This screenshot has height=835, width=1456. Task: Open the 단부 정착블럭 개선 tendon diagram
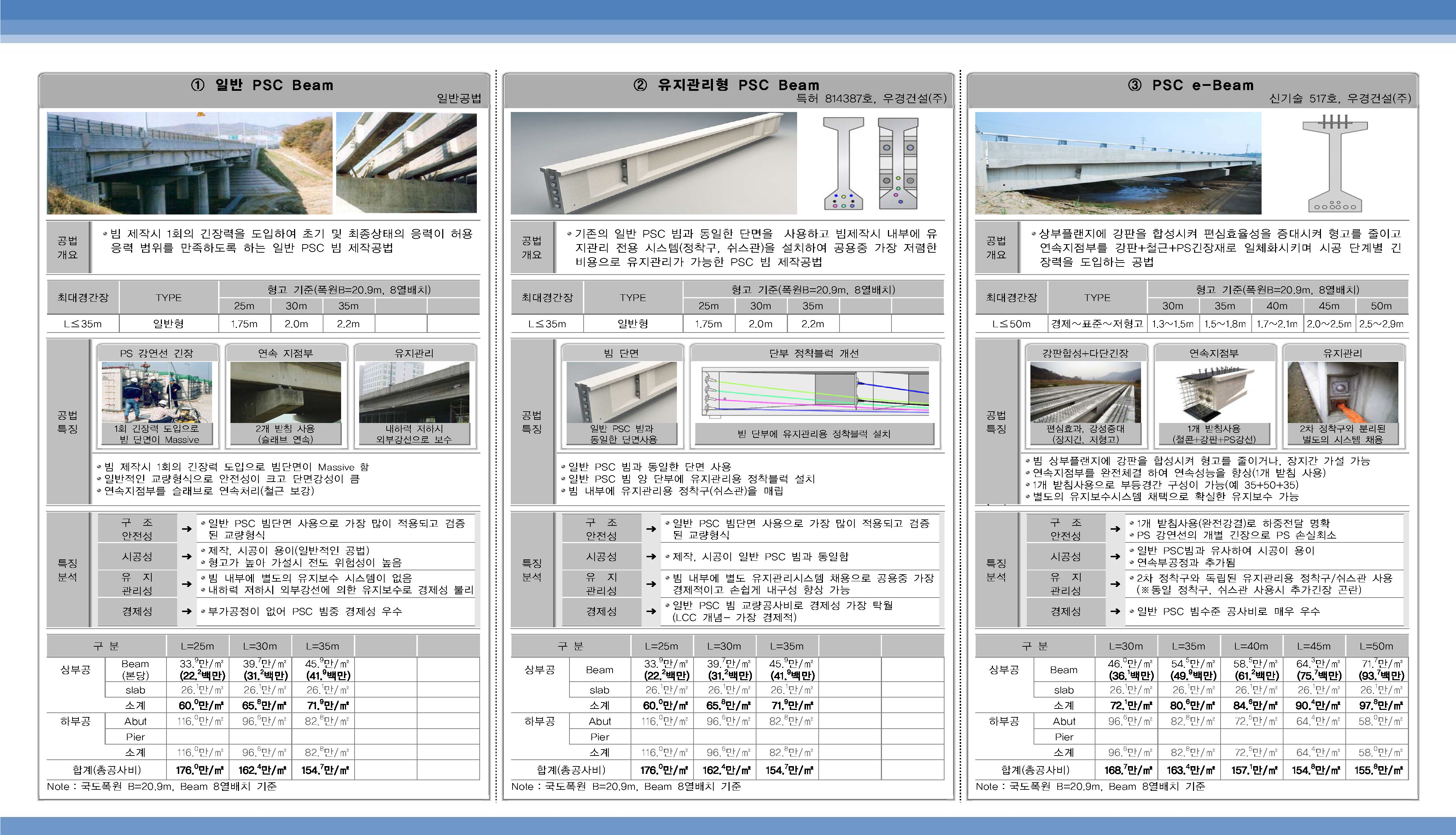(815, 393)
